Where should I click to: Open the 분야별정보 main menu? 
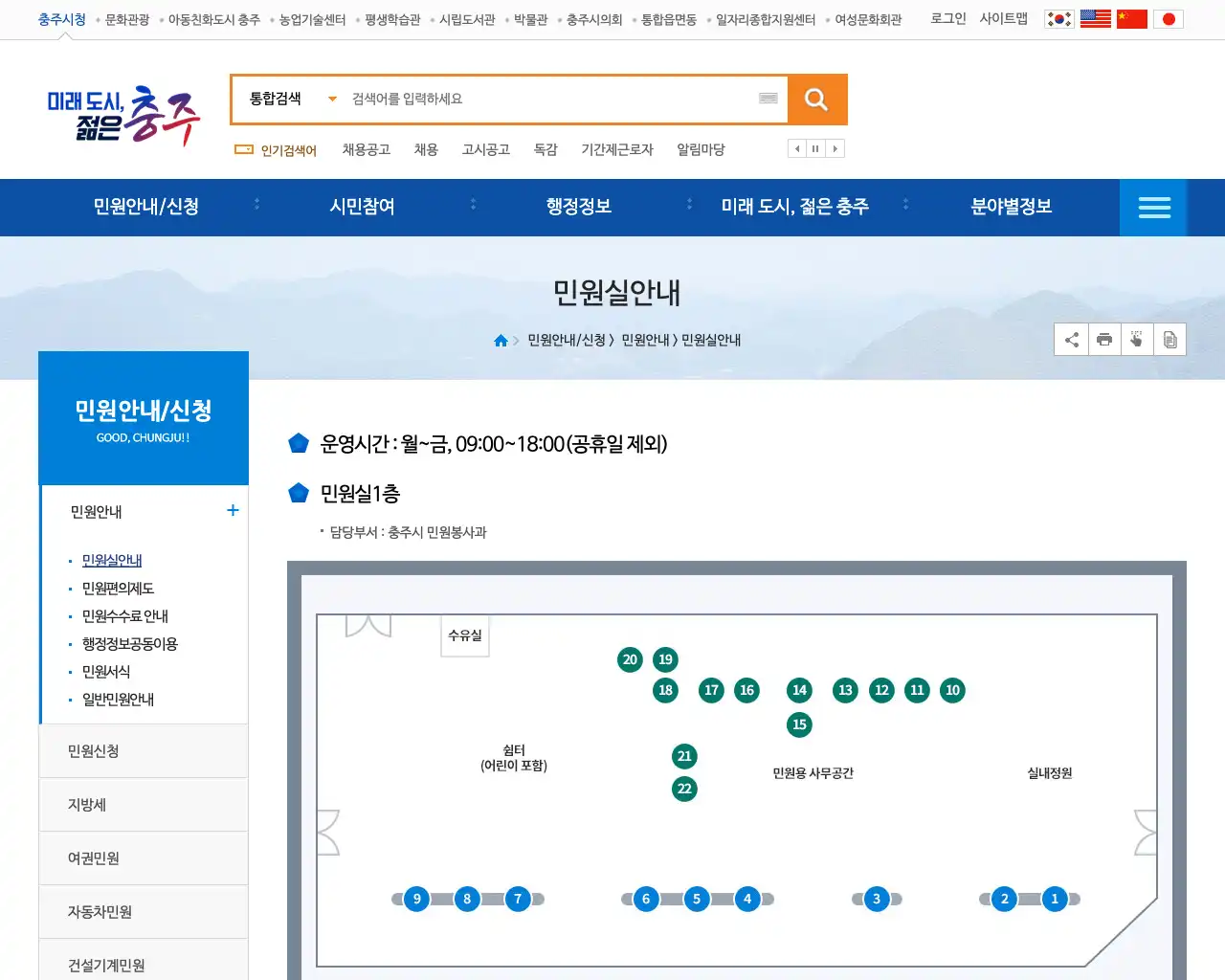(1012, 207)
